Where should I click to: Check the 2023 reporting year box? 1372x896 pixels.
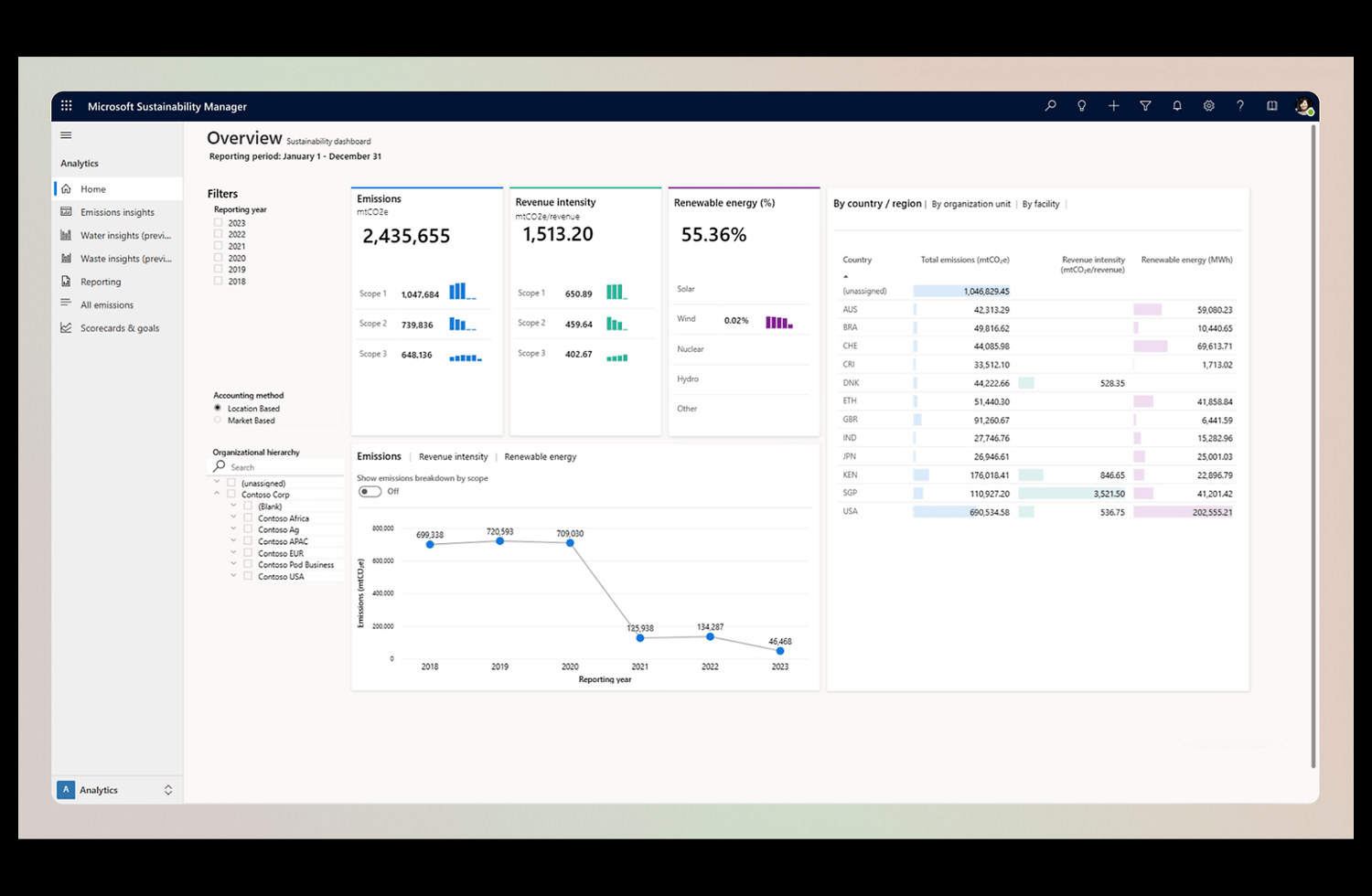click(x=219, y=222)
